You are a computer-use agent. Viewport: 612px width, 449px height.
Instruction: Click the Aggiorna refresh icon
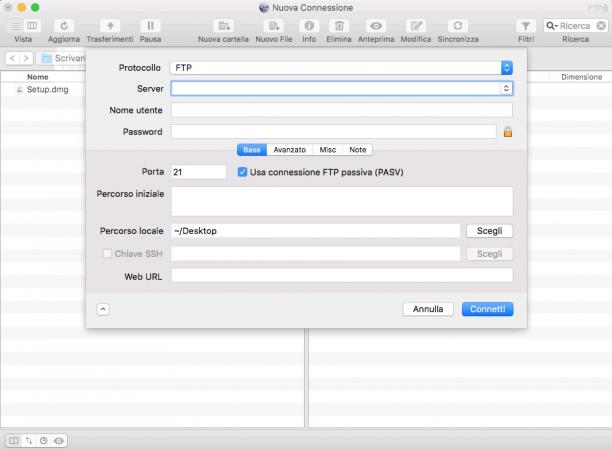pos(64,26)
